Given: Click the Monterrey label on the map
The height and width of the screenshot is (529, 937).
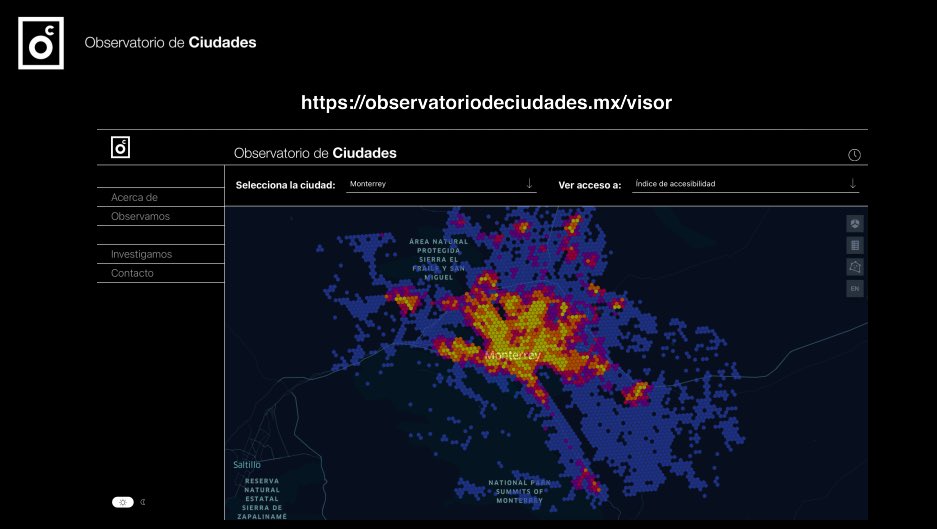Looking at the screenshot, I should pyautogui.click(x=512, y=356).
